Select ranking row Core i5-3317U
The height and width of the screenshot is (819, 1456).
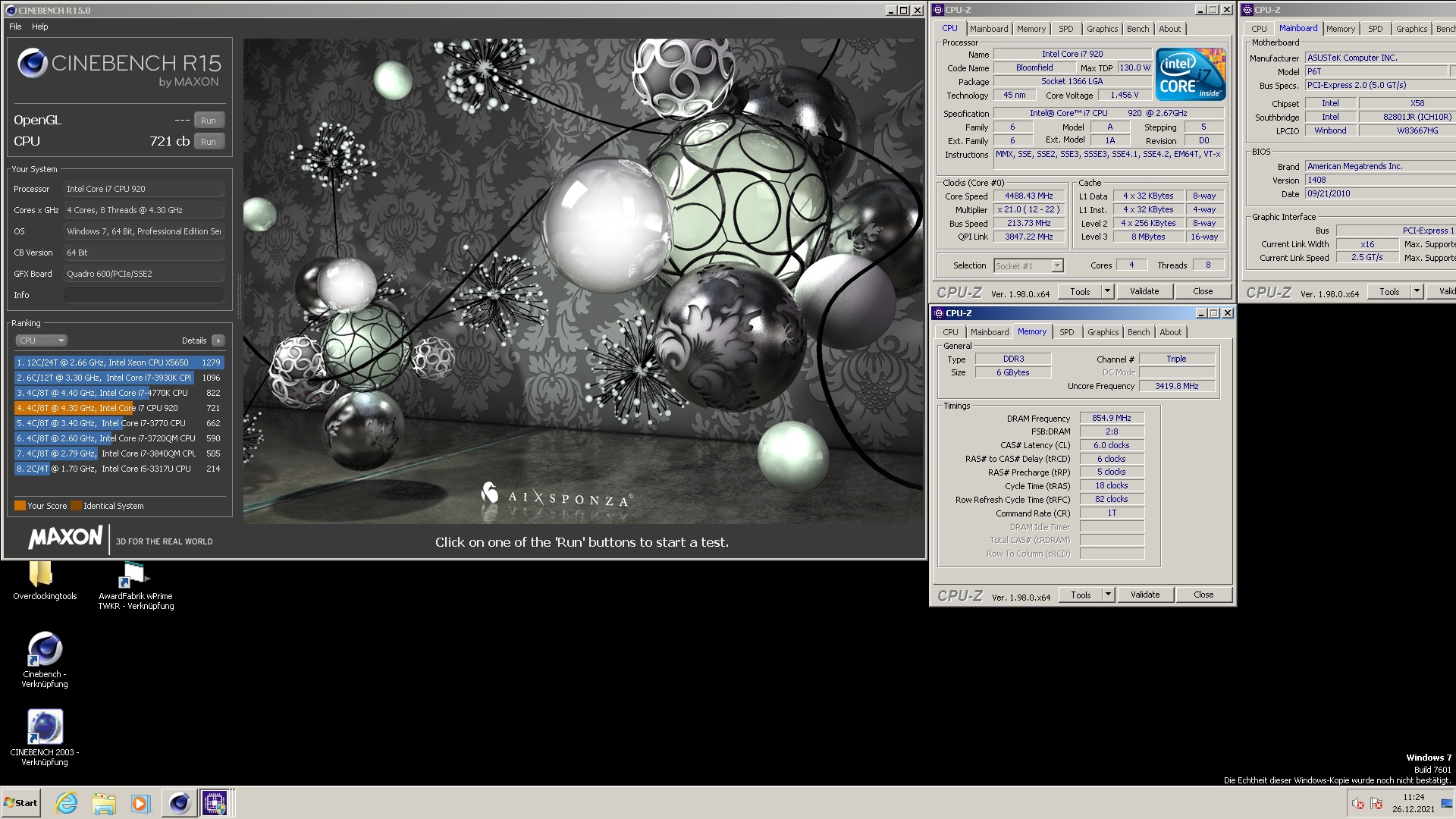tap(119, 469)
